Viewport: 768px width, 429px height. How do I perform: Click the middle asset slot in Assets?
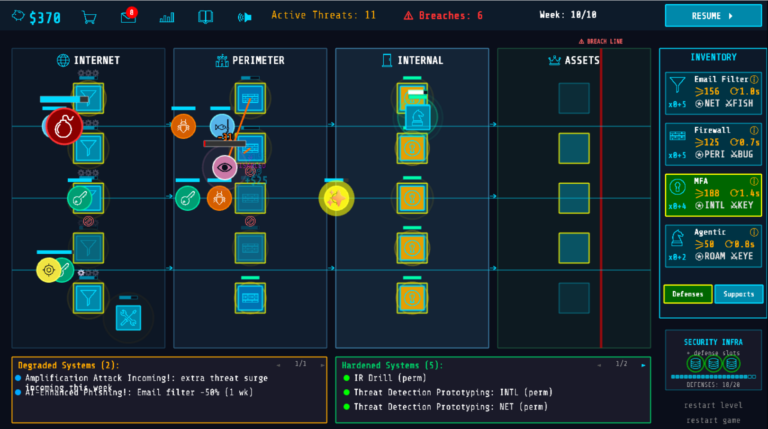click(574, 198)
